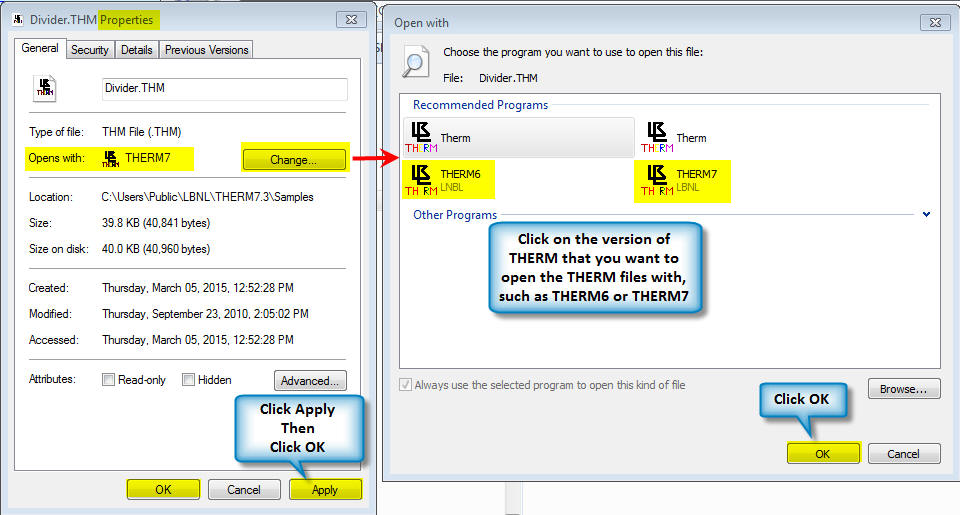Click the Modified date September 23, 2010
The width and height of the screenshot is (960, 515).
point(205,314)
